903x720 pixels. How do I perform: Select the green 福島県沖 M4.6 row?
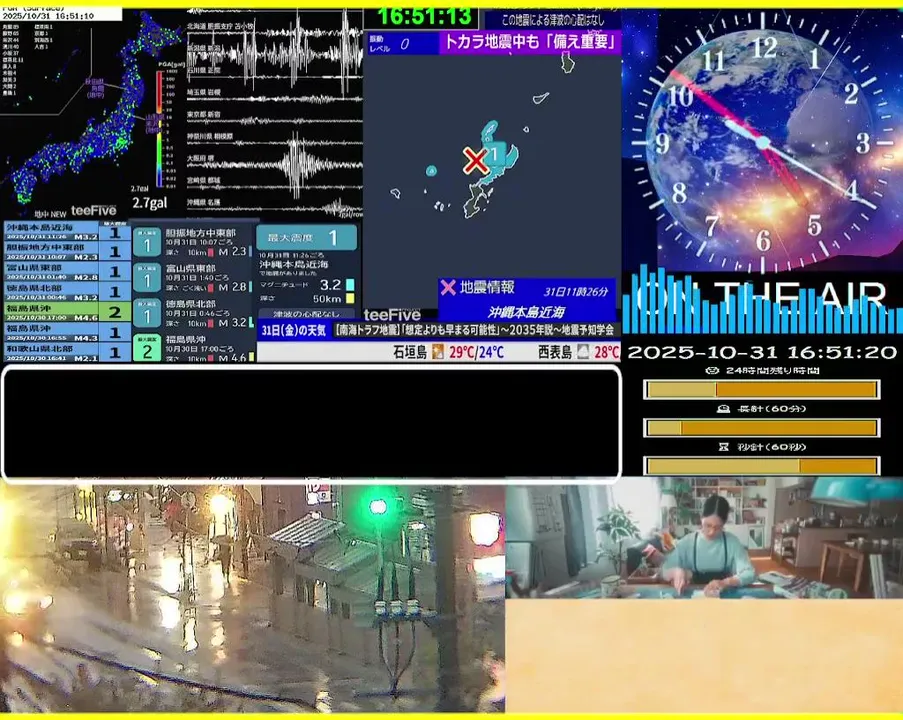66,312
